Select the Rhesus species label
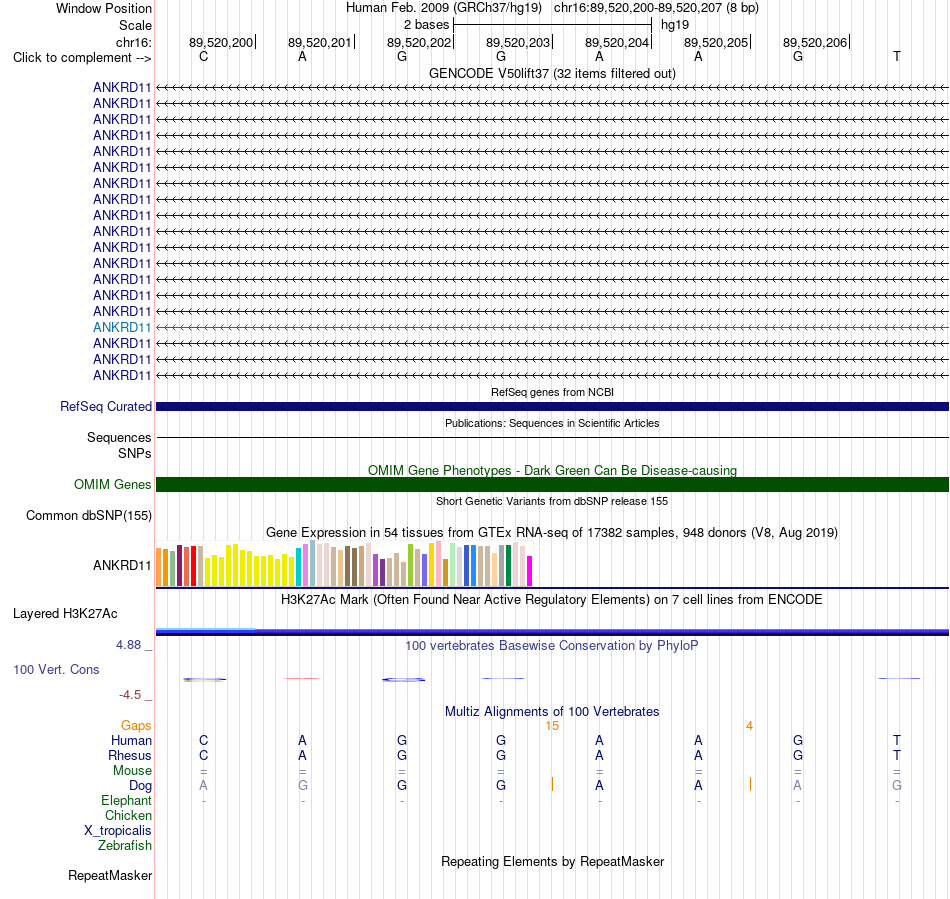The width and height of the screenshot is (950, 899). (130, 755)
